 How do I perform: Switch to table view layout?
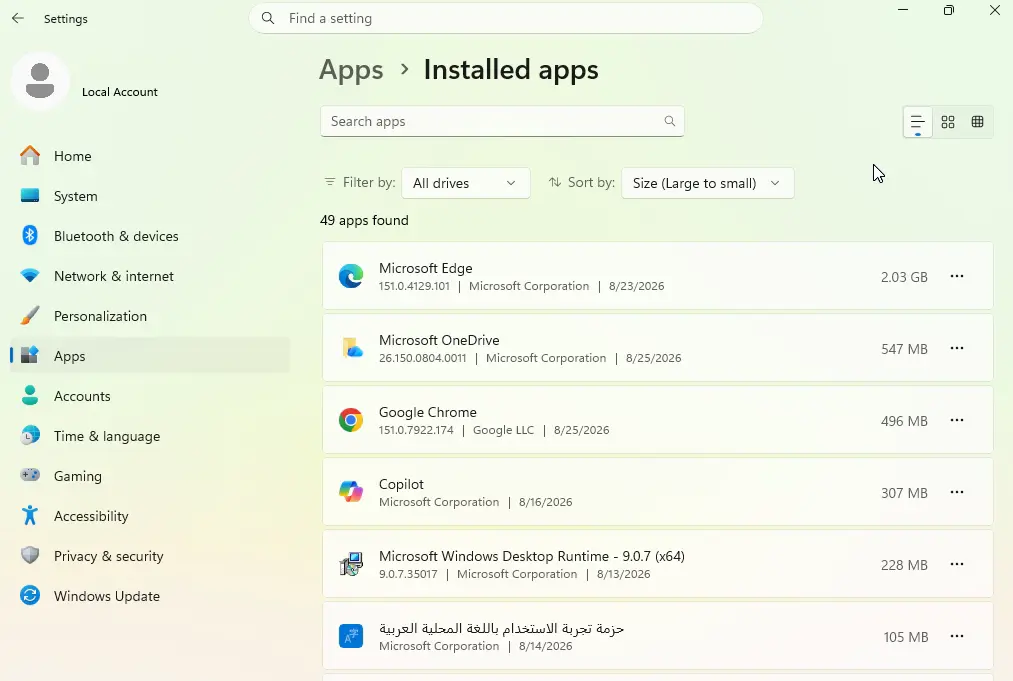click(x=977, y=121)
